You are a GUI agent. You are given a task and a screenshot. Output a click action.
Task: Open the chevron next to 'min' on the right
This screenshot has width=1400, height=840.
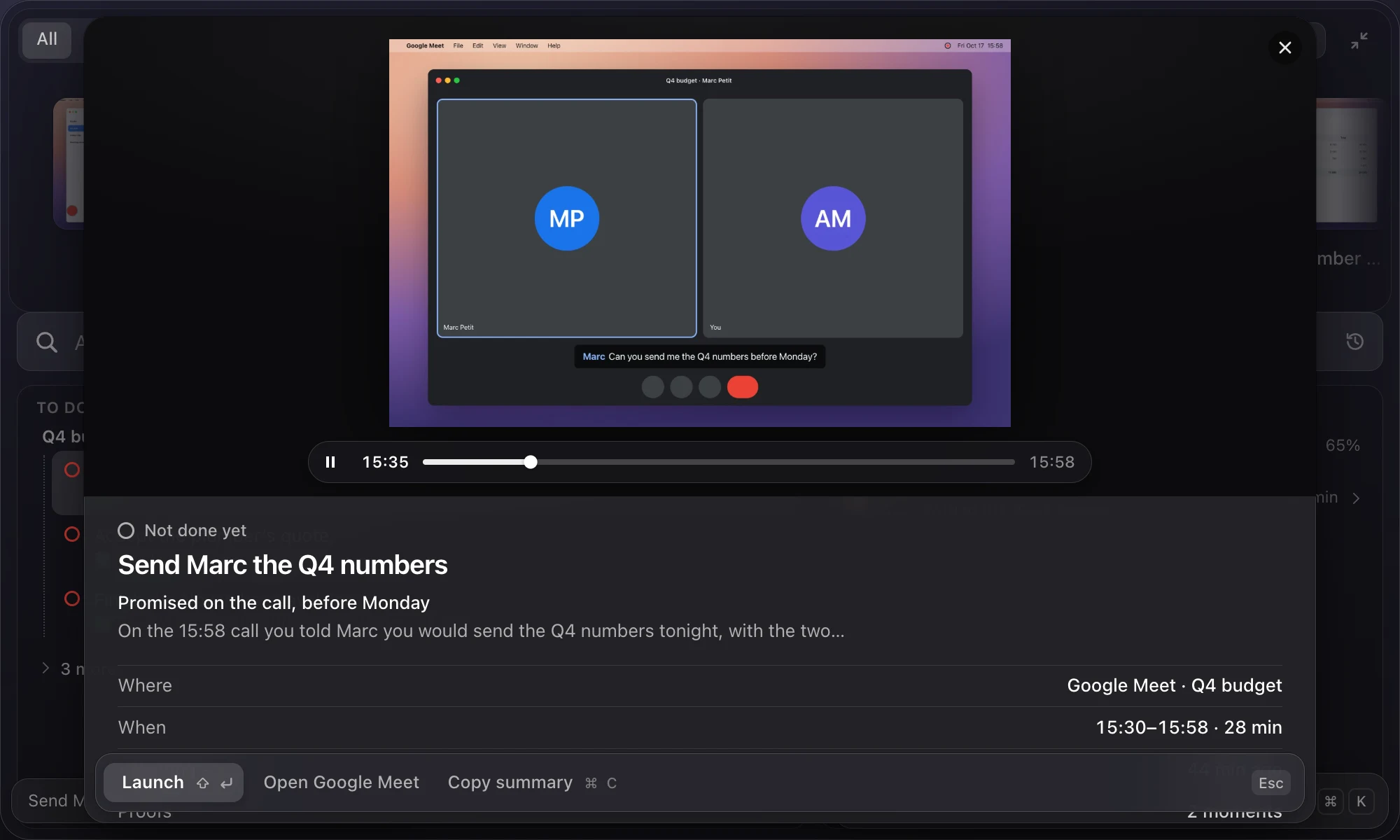point(1357,498)
